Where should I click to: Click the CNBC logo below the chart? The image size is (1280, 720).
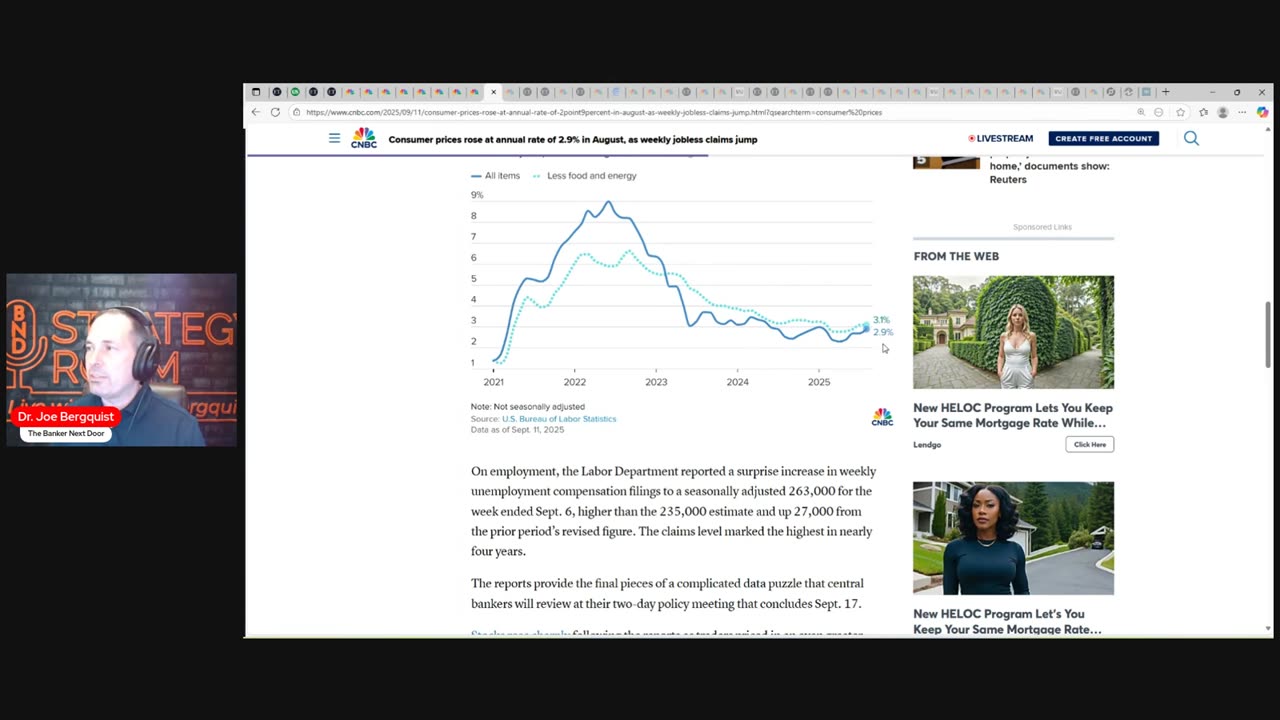click(882, 418)
